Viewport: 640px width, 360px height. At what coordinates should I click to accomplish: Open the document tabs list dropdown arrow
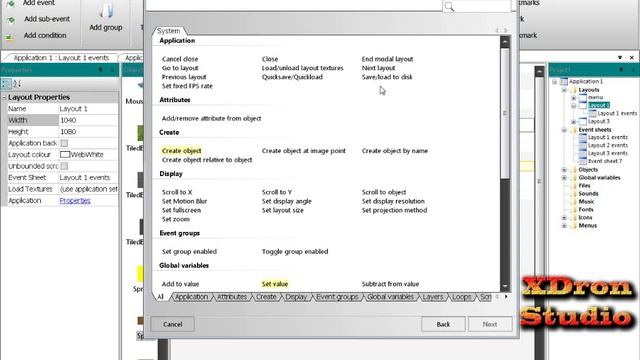620,58
